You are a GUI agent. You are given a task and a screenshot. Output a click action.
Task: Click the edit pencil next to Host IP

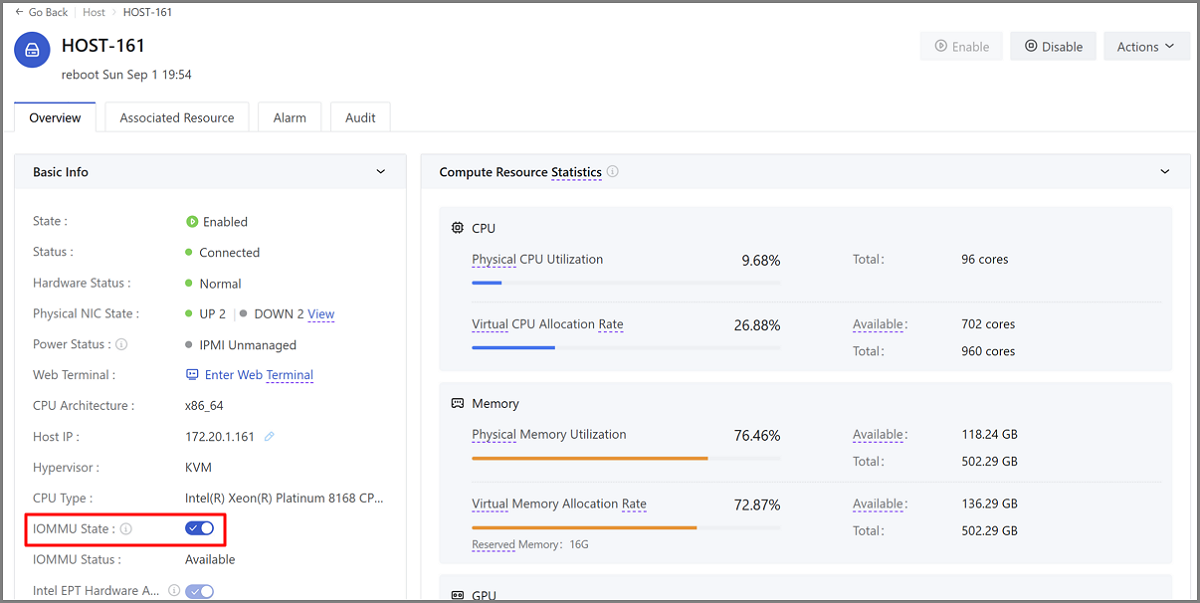coord(269,437)
